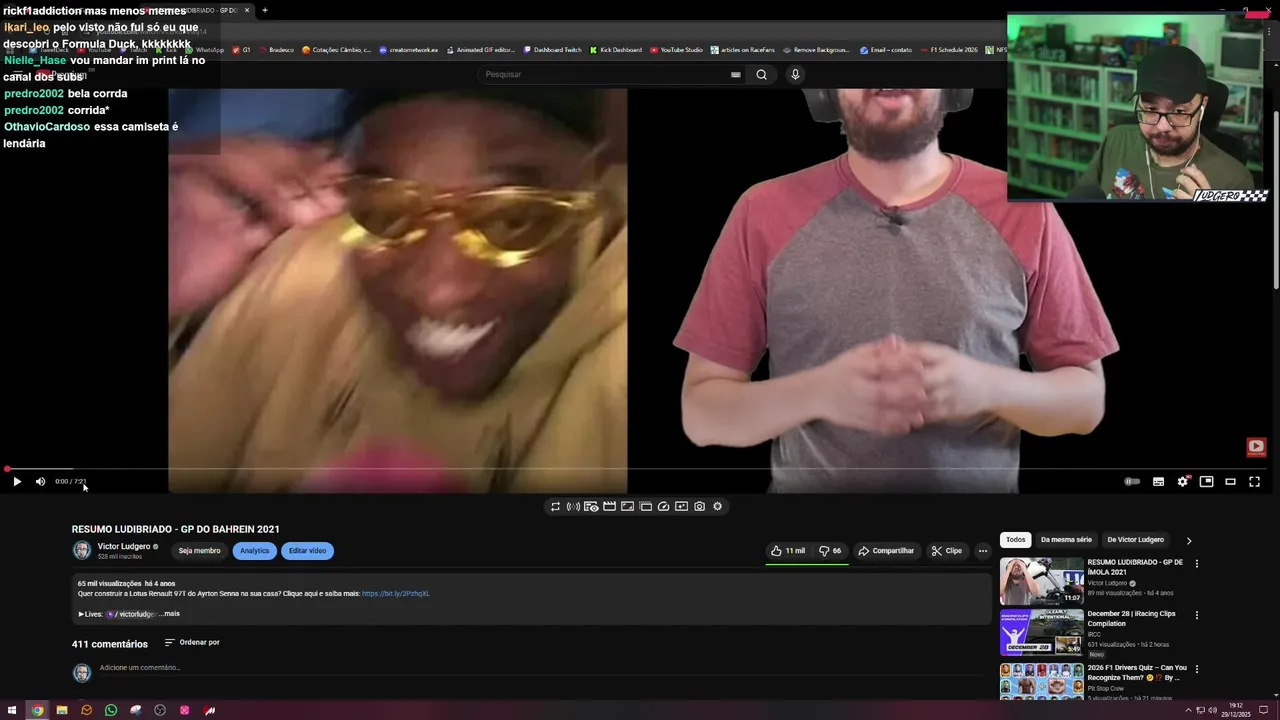Image resolution: width=1280 pixels, height=720 pixels.
Task: Select De Victor Ludgero chip
Action: [x=1136, y=540]
